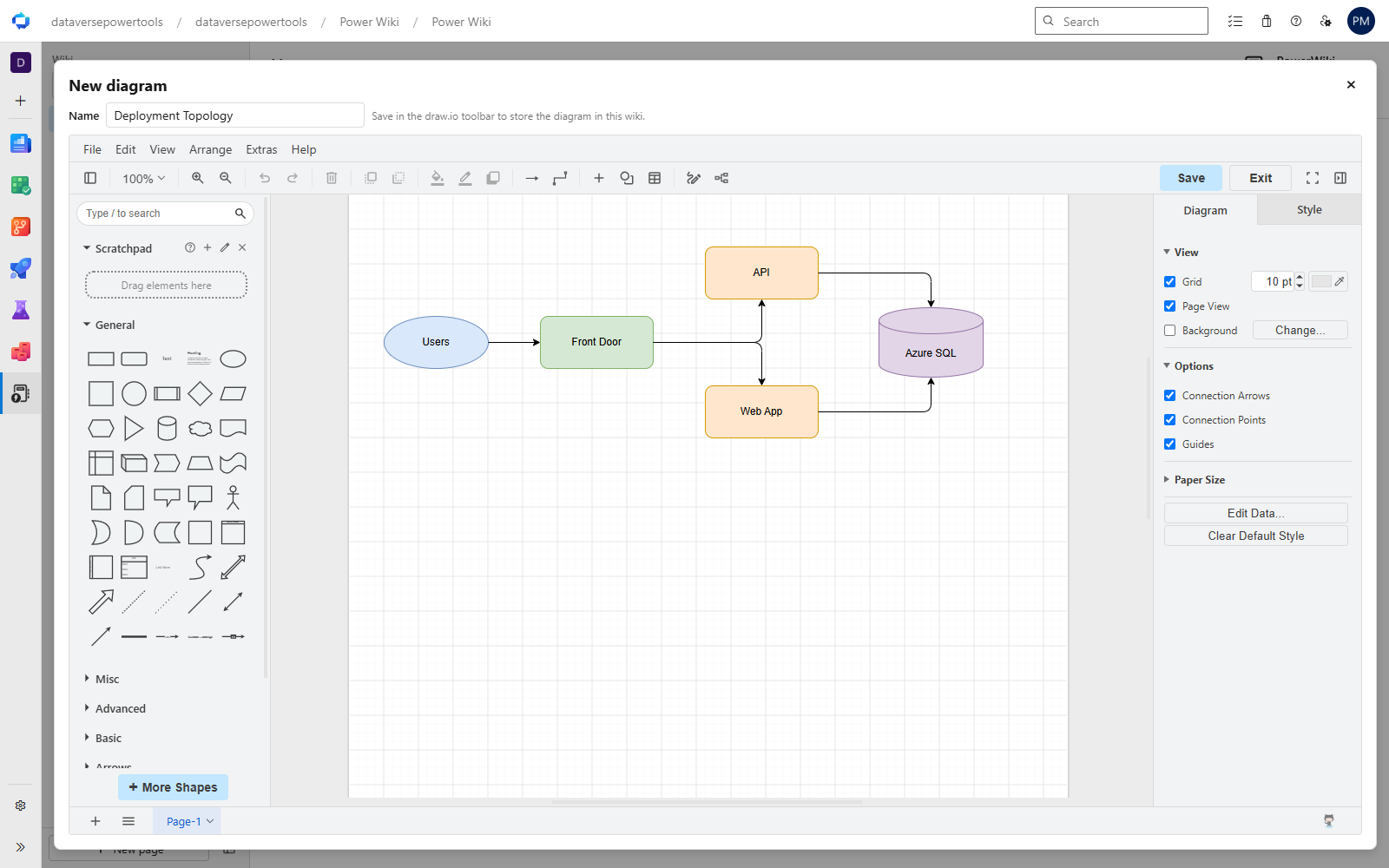This screenshot has height=868, width=1389.
Task: Save the diagram
Action: 1191,178
